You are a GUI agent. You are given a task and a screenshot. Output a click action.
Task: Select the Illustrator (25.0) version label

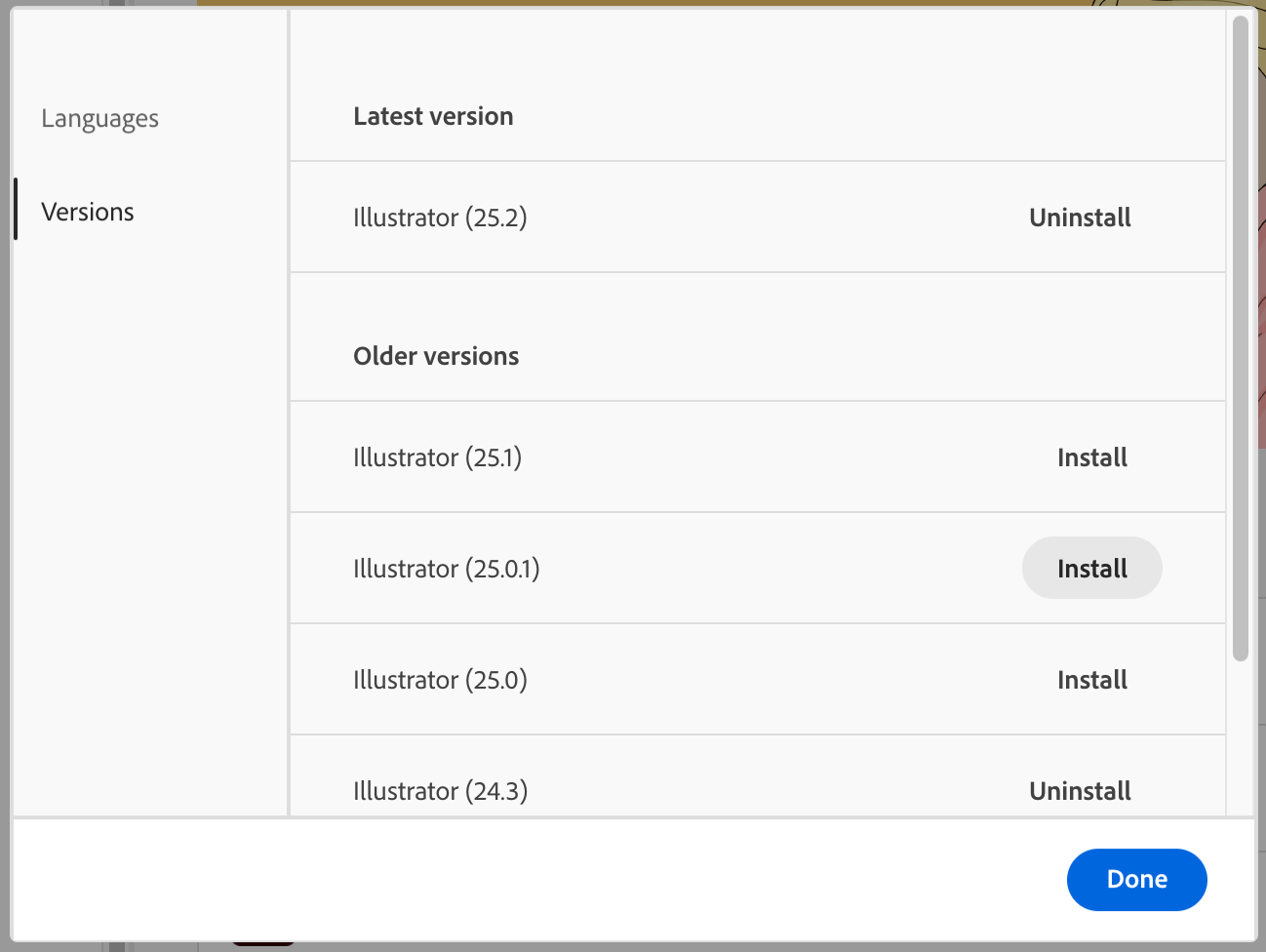(x=440, y=680)
